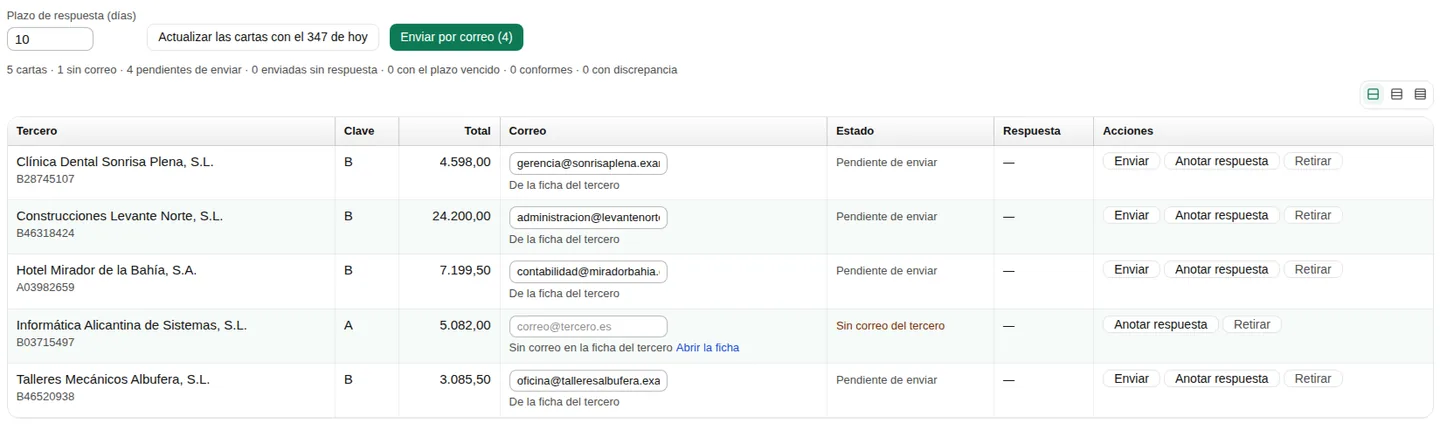Click 'Sin correo en la ficha del tercero' note
Screen dimensions: 1440x424
(591, 347)
